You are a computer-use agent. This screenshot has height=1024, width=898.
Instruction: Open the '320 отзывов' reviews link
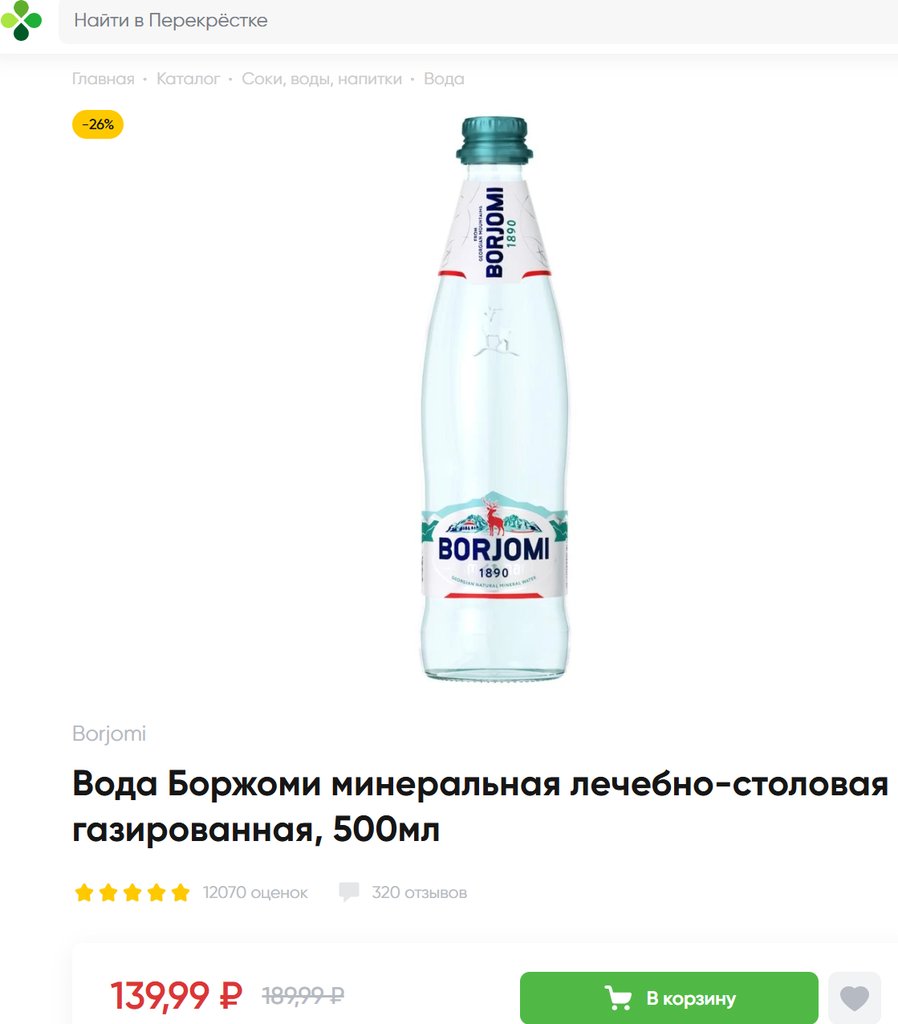point(419,892)
